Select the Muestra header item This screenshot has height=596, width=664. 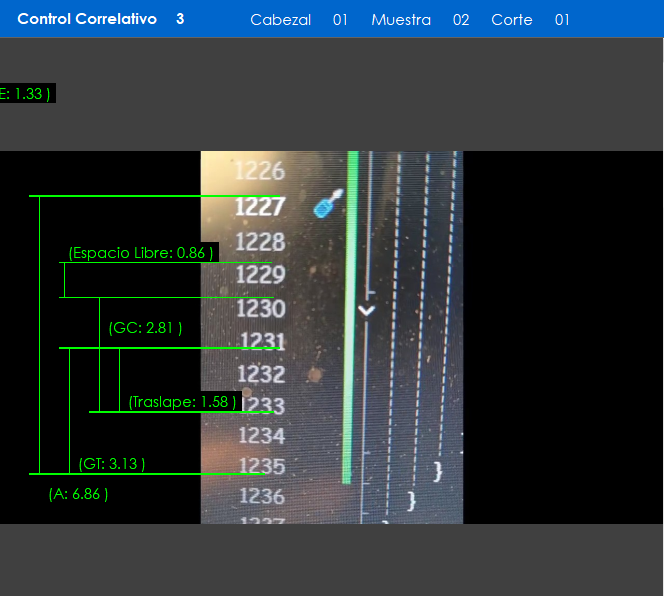tap(400, 20)
